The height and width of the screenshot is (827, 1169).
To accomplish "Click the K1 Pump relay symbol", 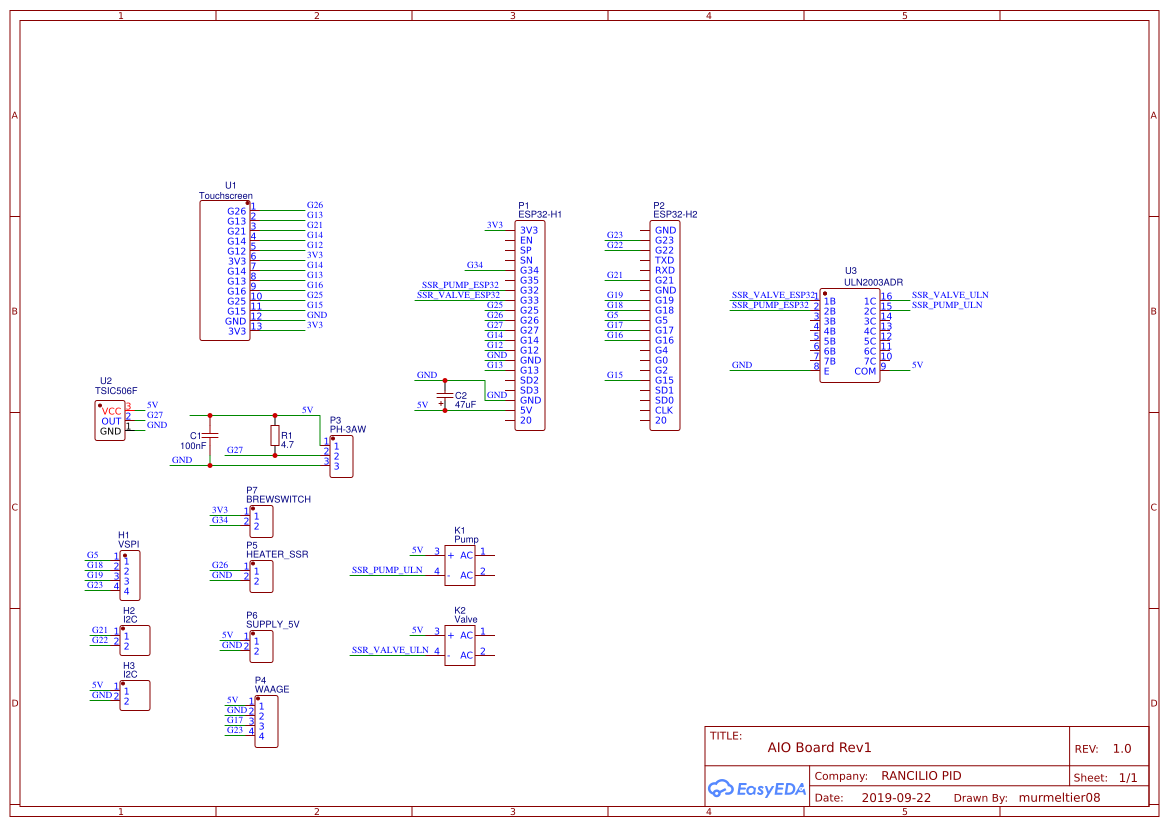I will [x=460, y=563].
